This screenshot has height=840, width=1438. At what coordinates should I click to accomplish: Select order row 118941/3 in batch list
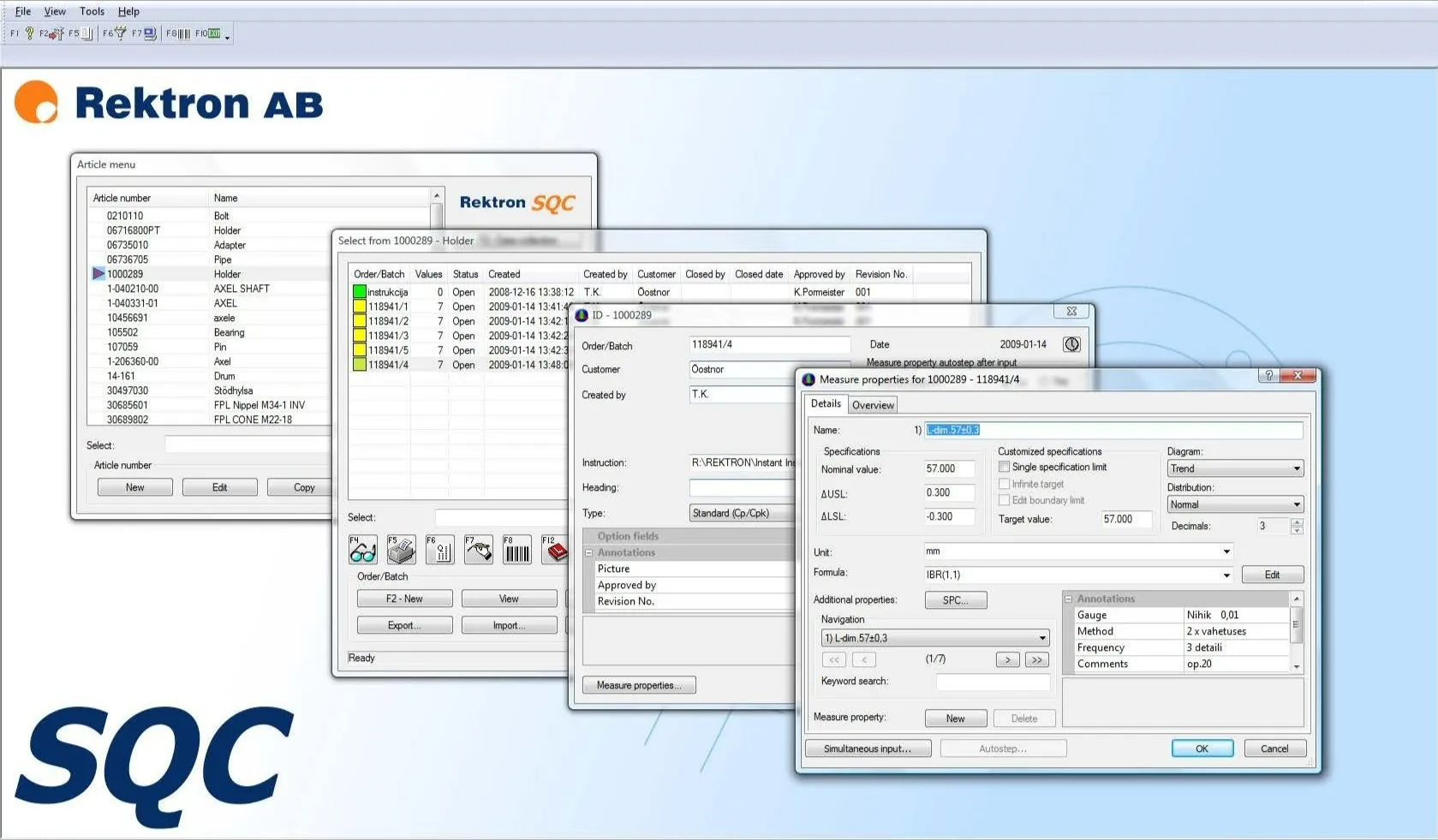[x=462, y=336]
